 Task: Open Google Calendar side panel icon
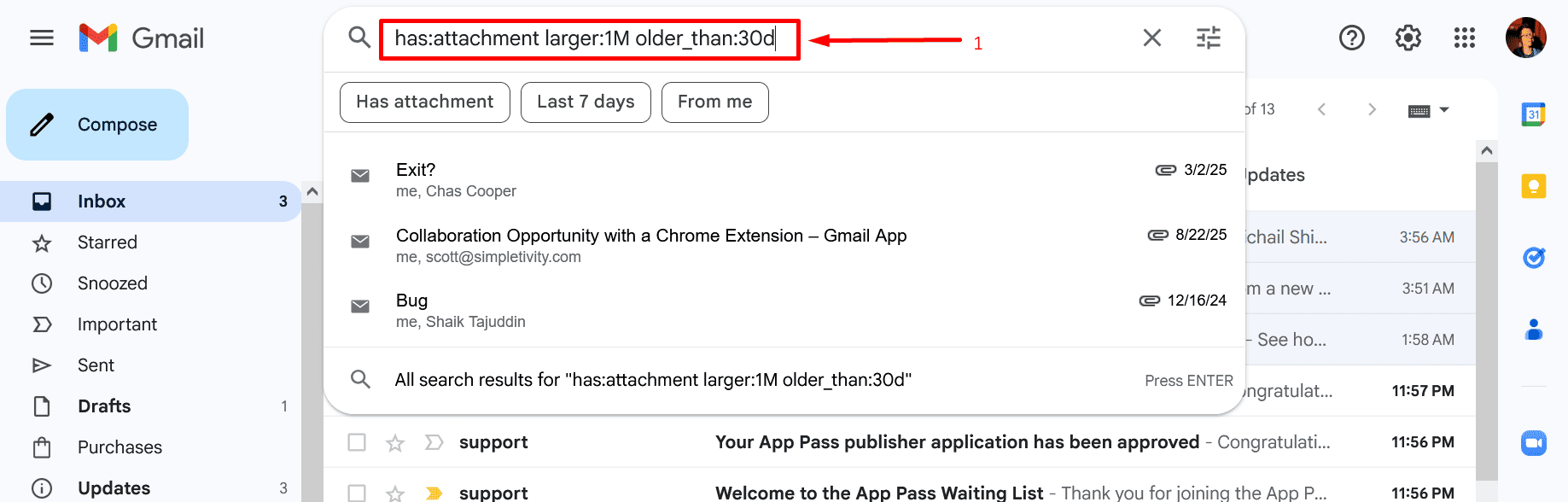(x=1534, y=114)
